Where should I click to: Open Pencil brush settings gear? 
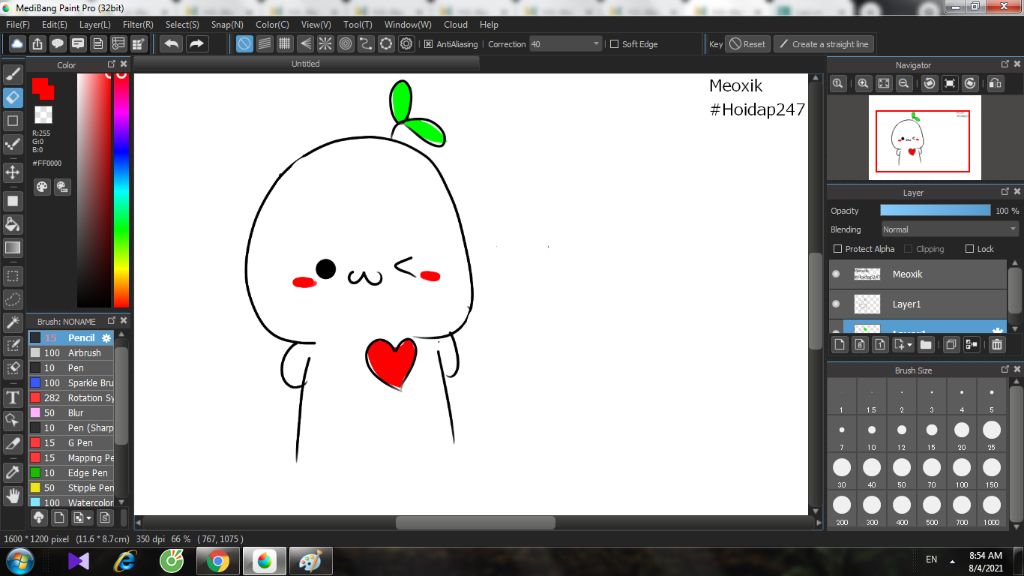coord(106,338)
